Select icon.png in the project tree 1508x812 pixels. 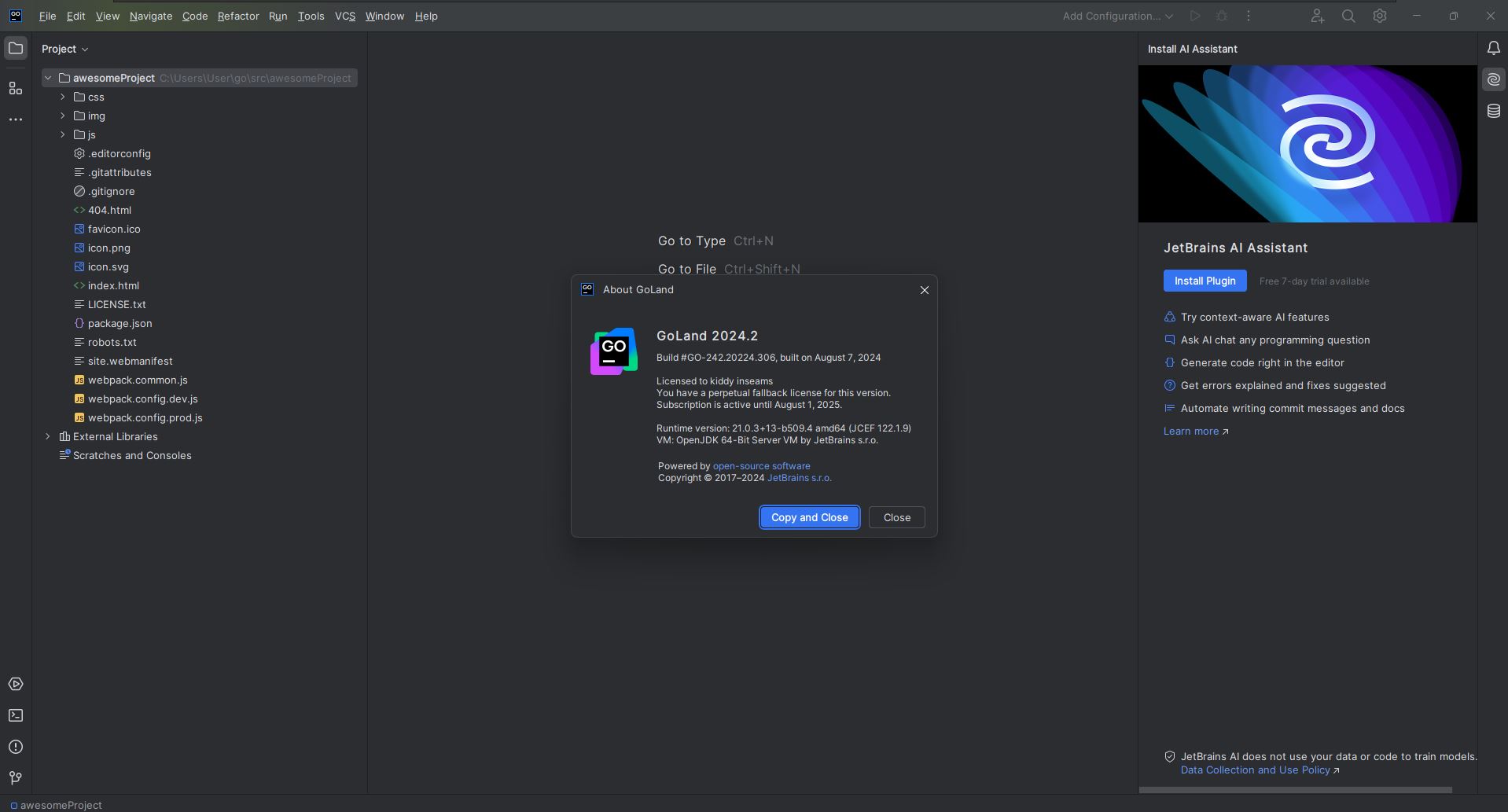click(x=109, y=248)
